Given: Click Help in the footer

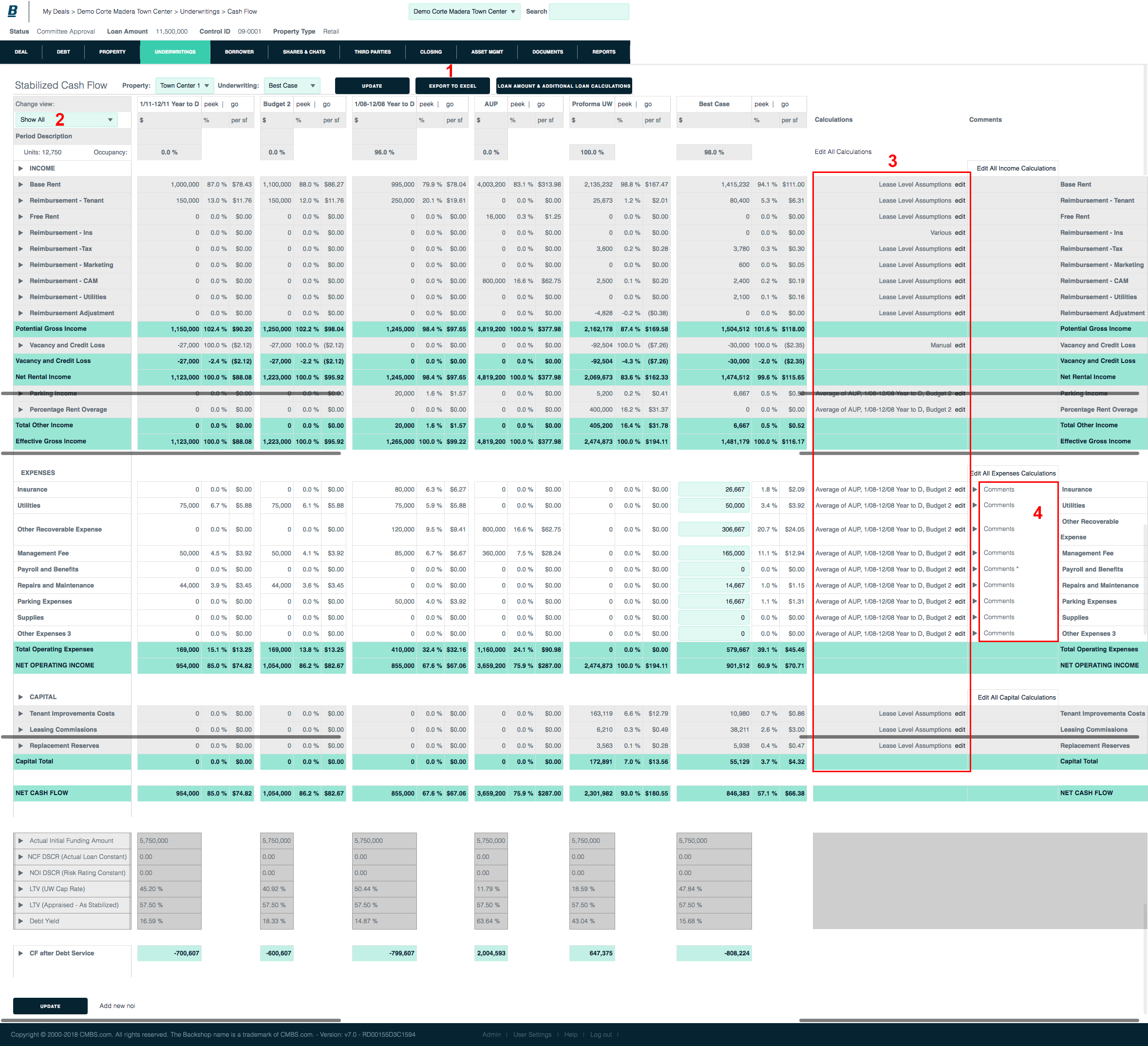Looking at the screenshot, I should click(570, 1035).
